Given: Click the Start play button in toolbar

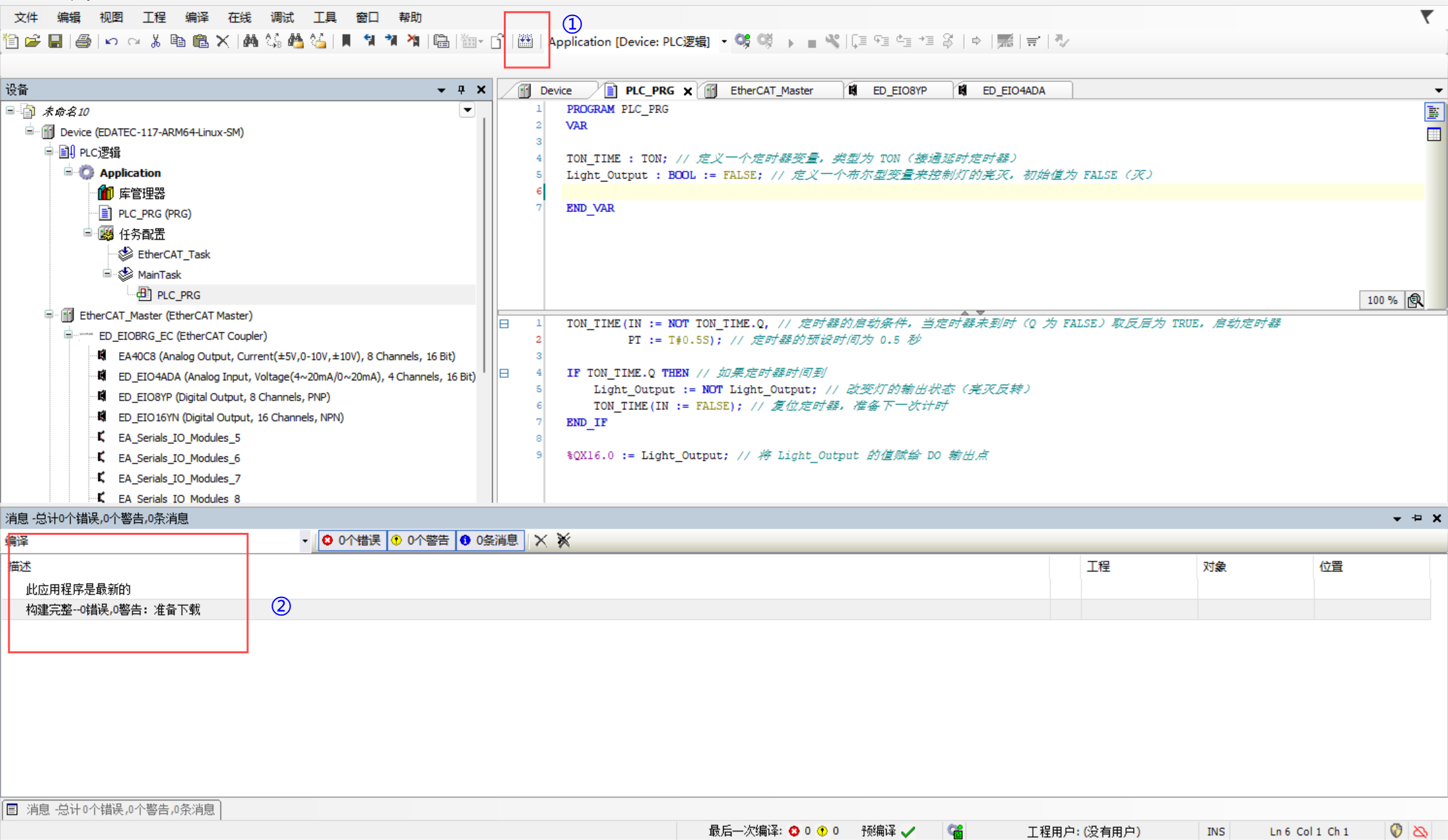Looking at the screenshot, I should (790, 43).
